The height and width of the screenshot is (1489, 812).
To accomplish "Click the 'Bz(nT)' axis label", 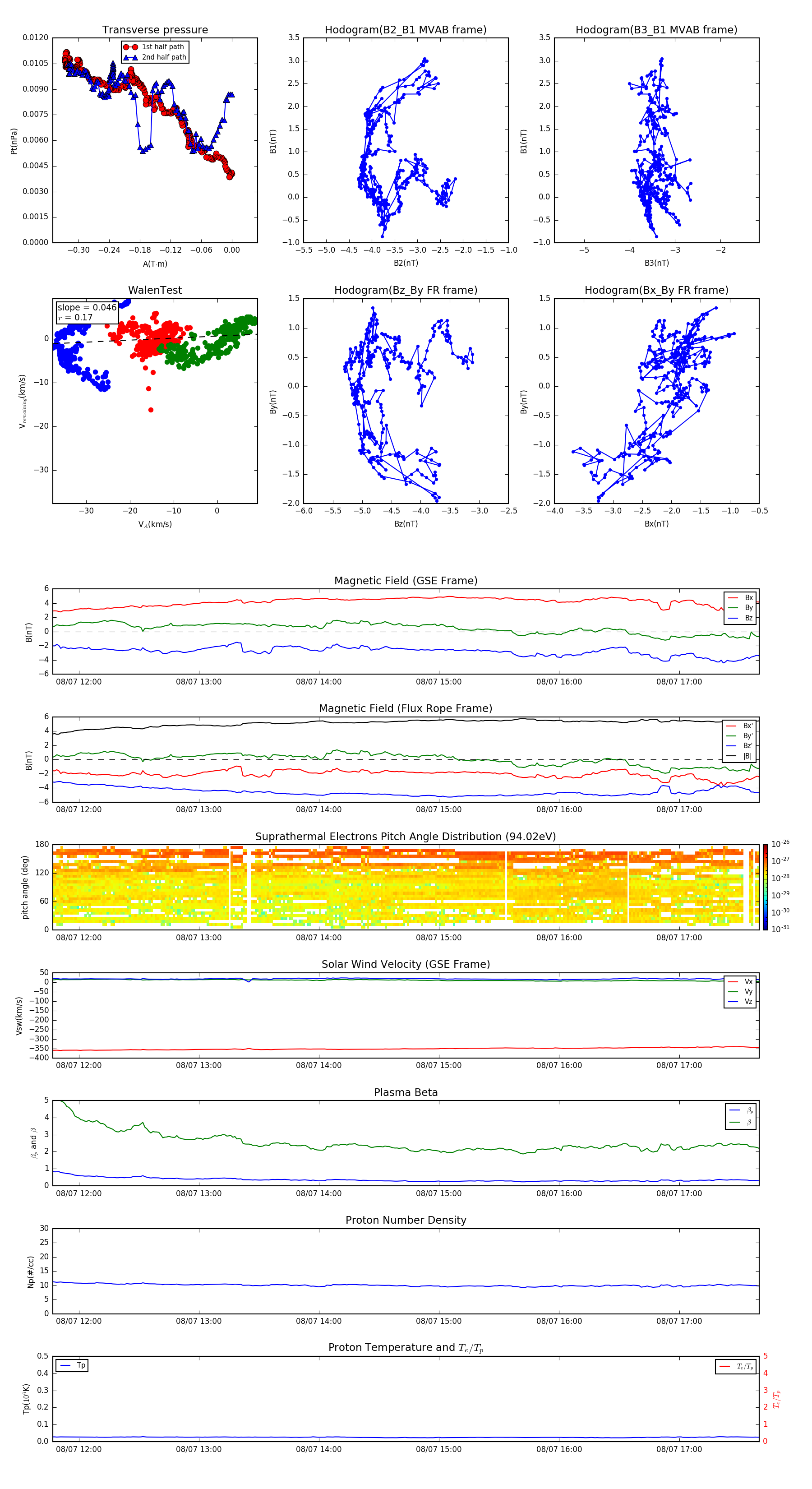I will [x=406, y=524].
